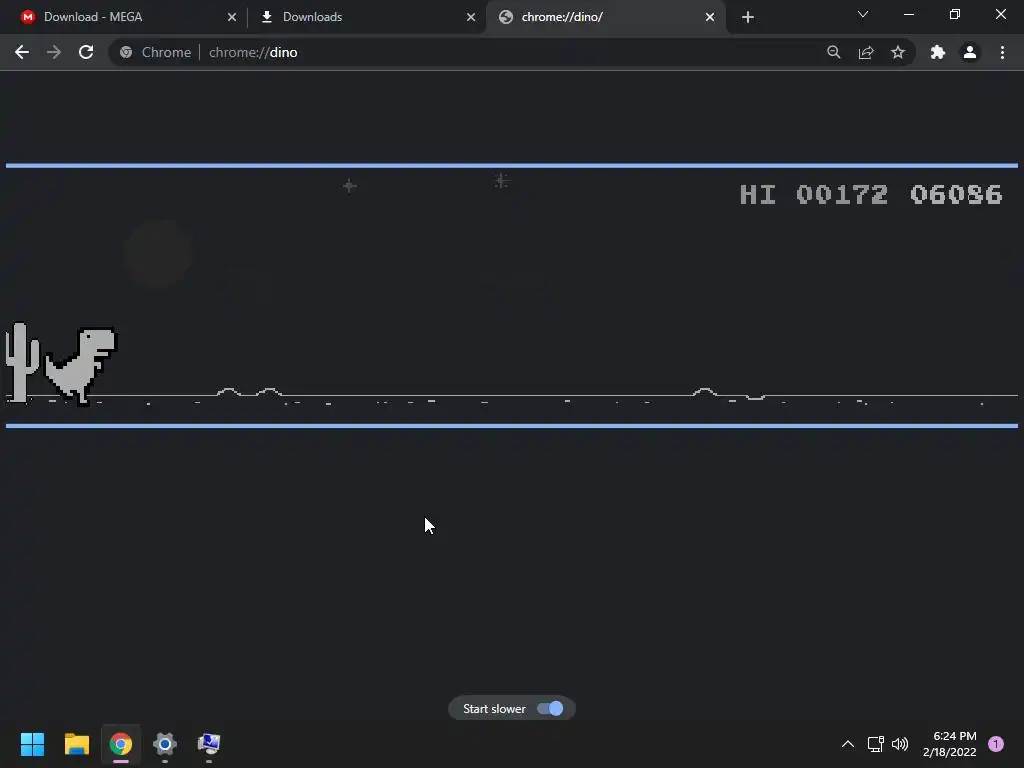Open Settings gear from taskbar

pos(165,744)
